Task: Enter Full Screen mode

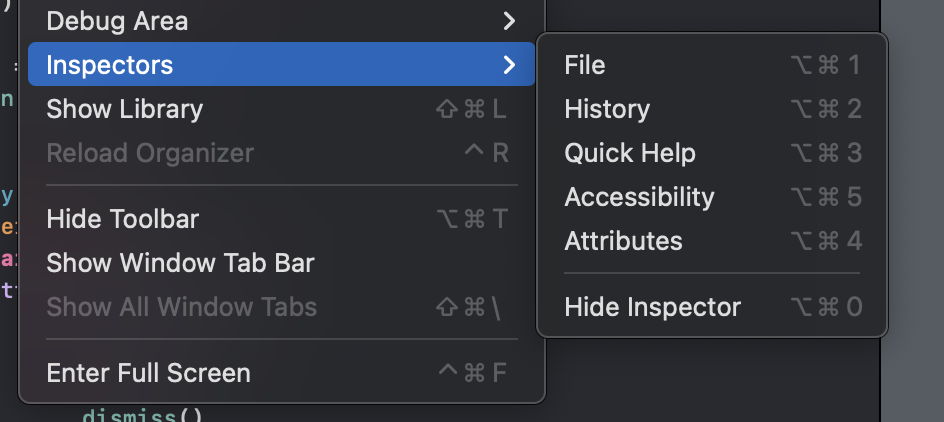Action: pos(148,373)
